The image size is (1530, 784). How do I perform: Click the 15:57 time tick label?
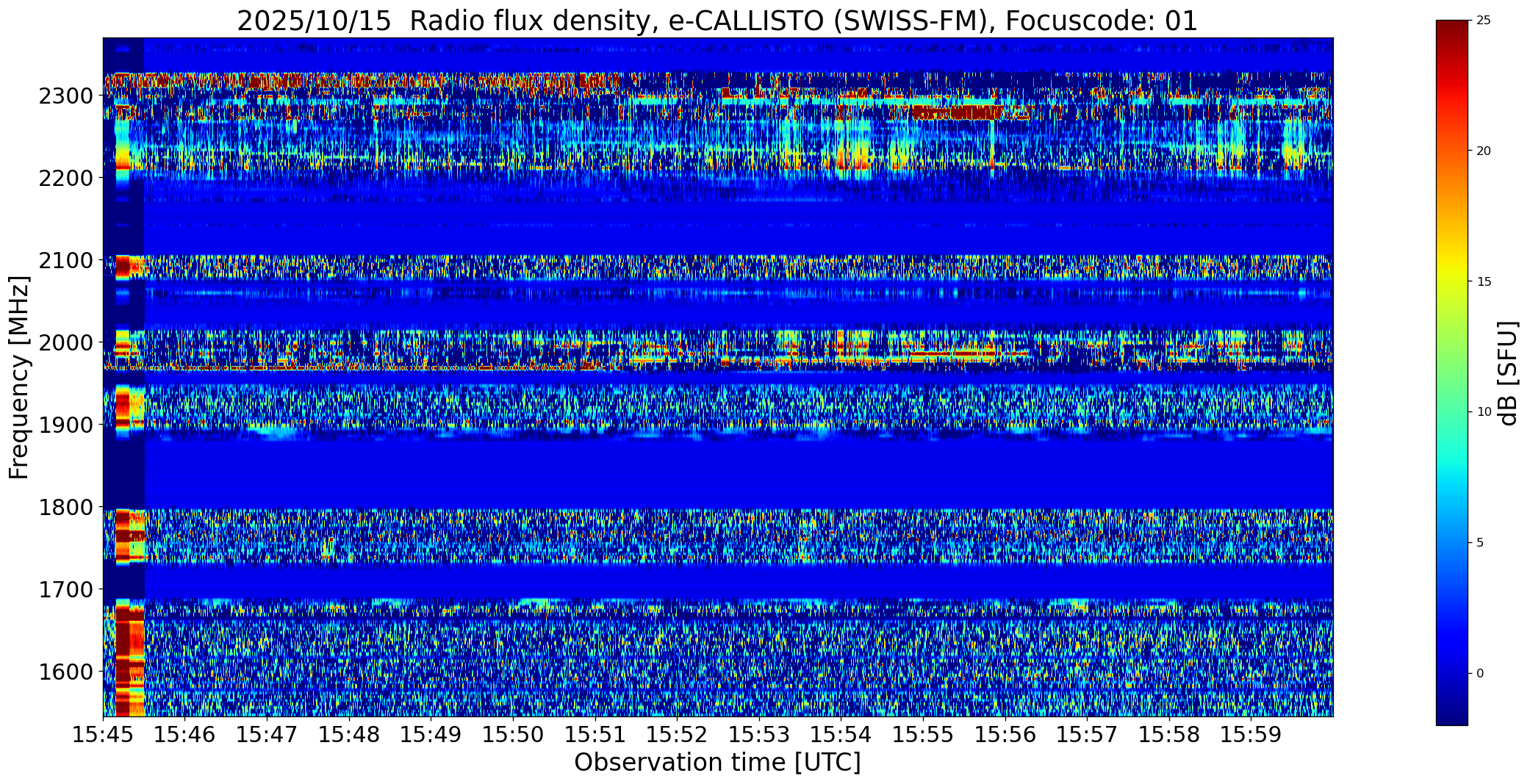coord(1087,735)
